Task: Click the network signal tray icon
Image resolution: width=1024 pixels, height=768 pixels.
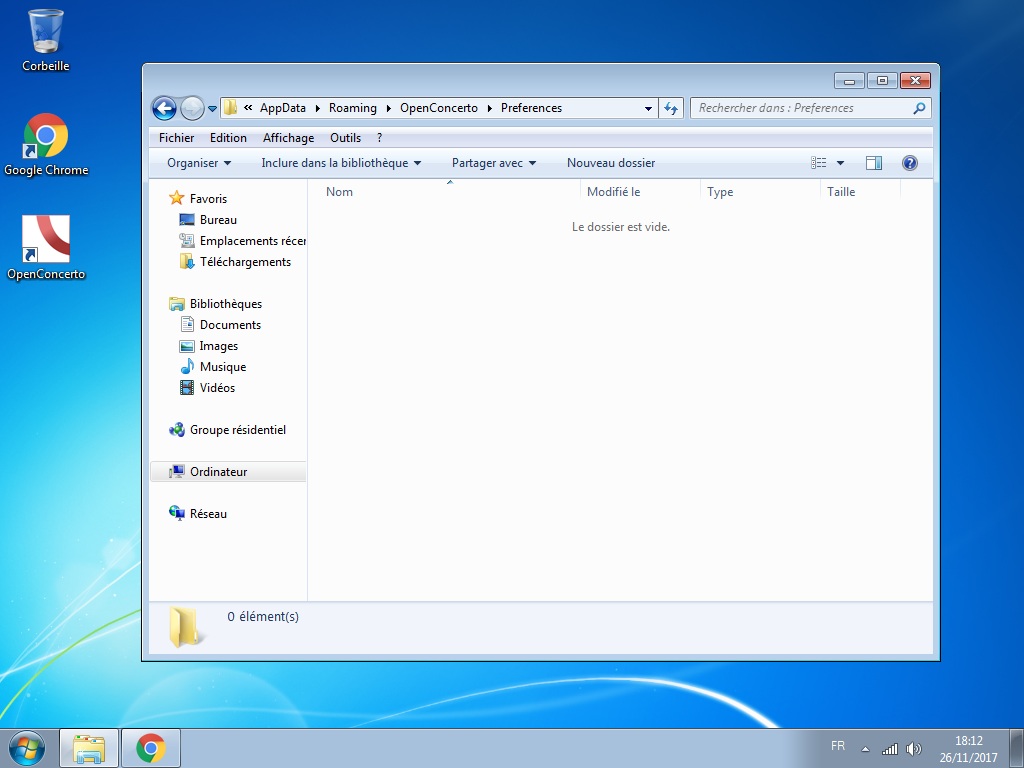Action: 889,749
